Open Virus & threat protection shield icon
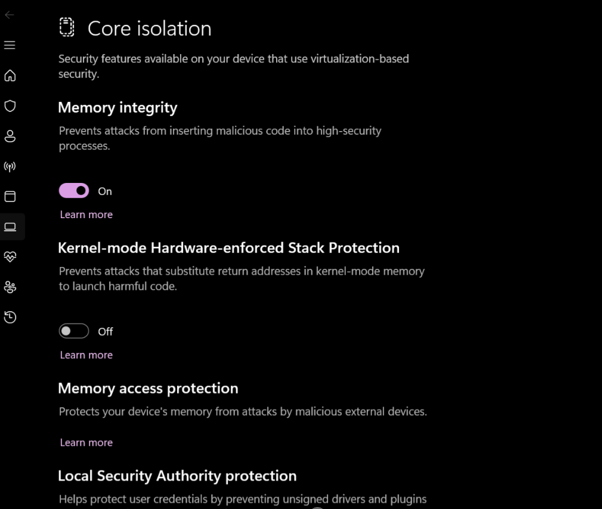Viewport: 602px width, 509px height. [10, 106]
